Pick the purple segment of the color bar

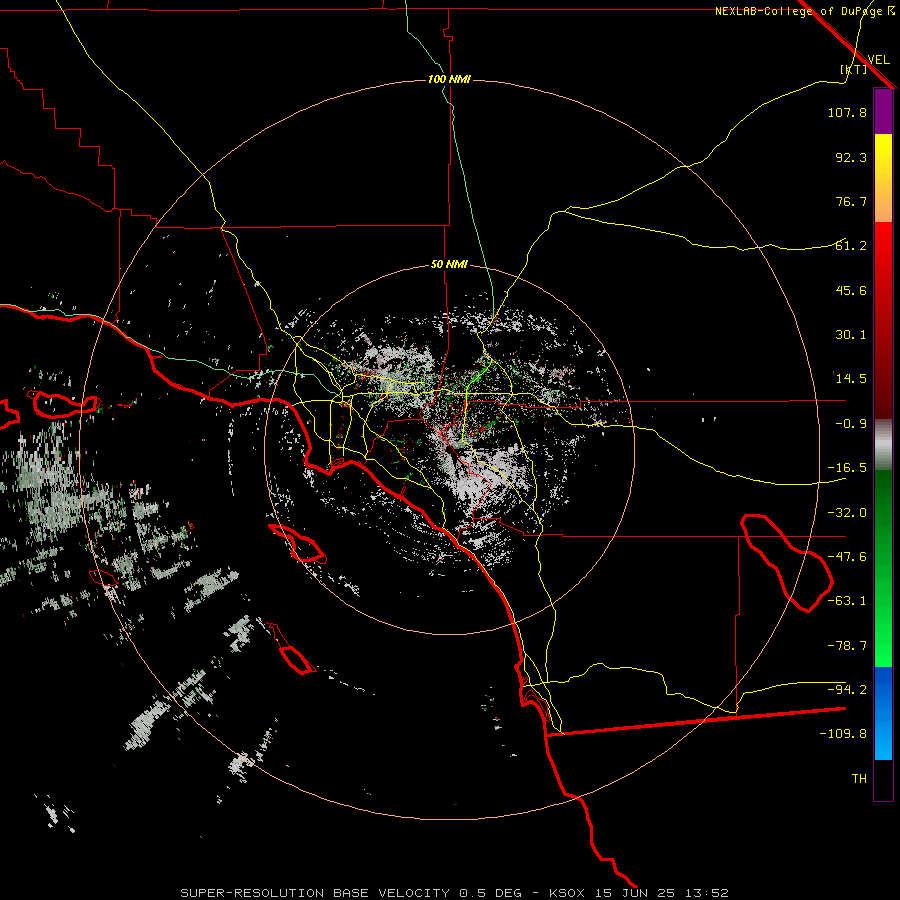pos(883,111)
